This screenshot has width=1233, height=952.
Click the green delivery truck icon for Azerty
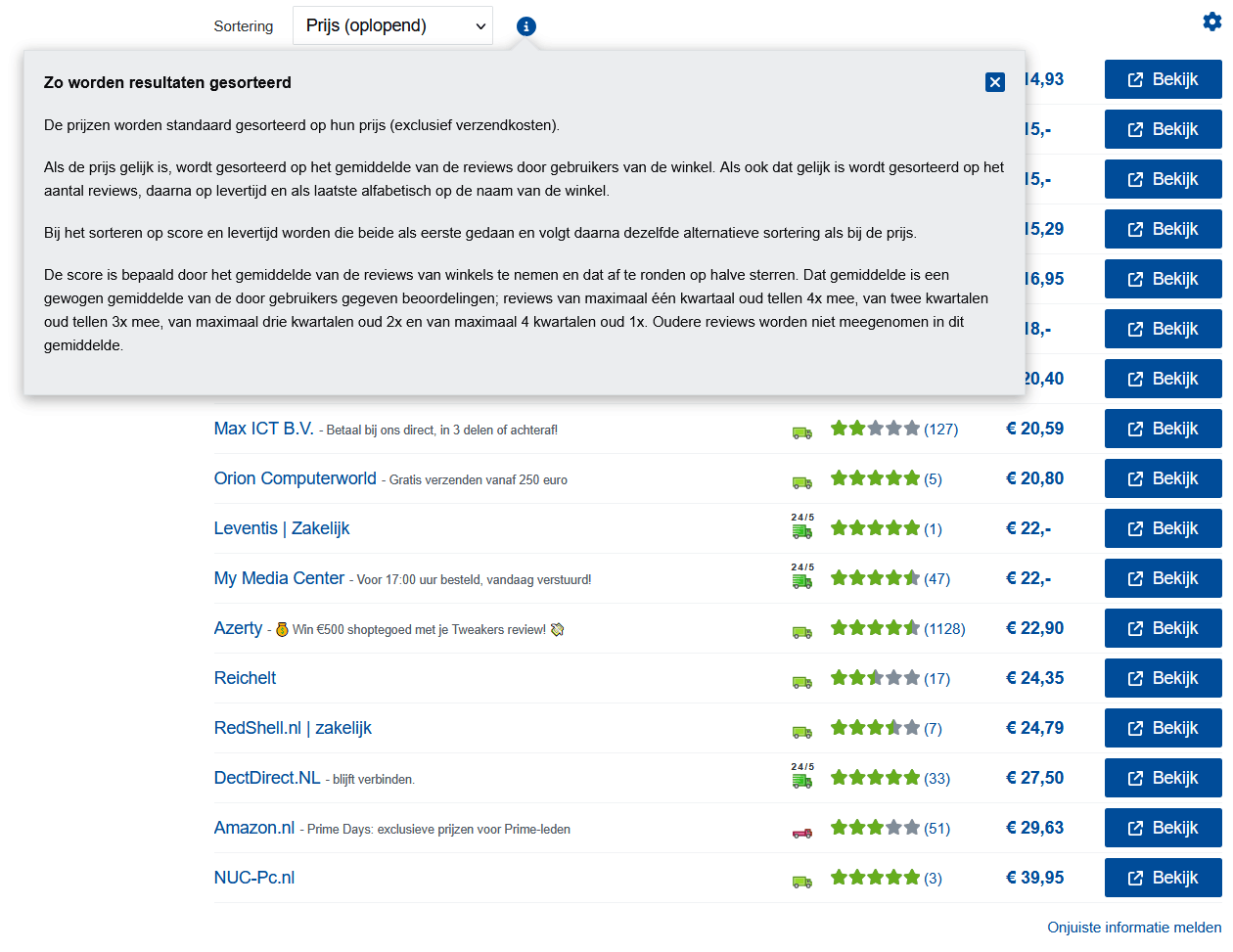(x=802, y=632)
